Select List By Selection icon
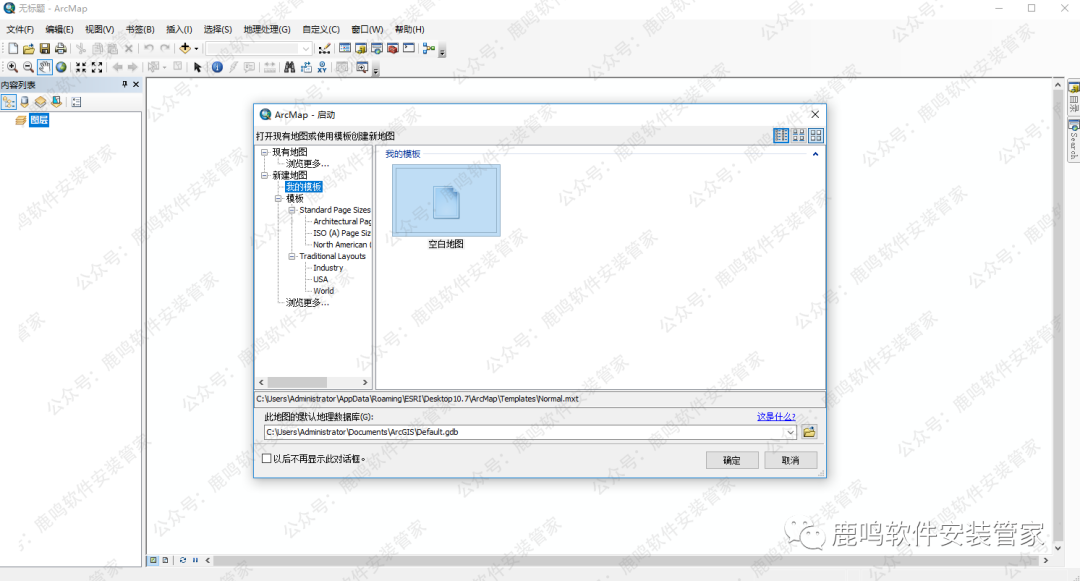Image resolution: width=1080 pixels, height=581 pixels. tap(56, 102)
